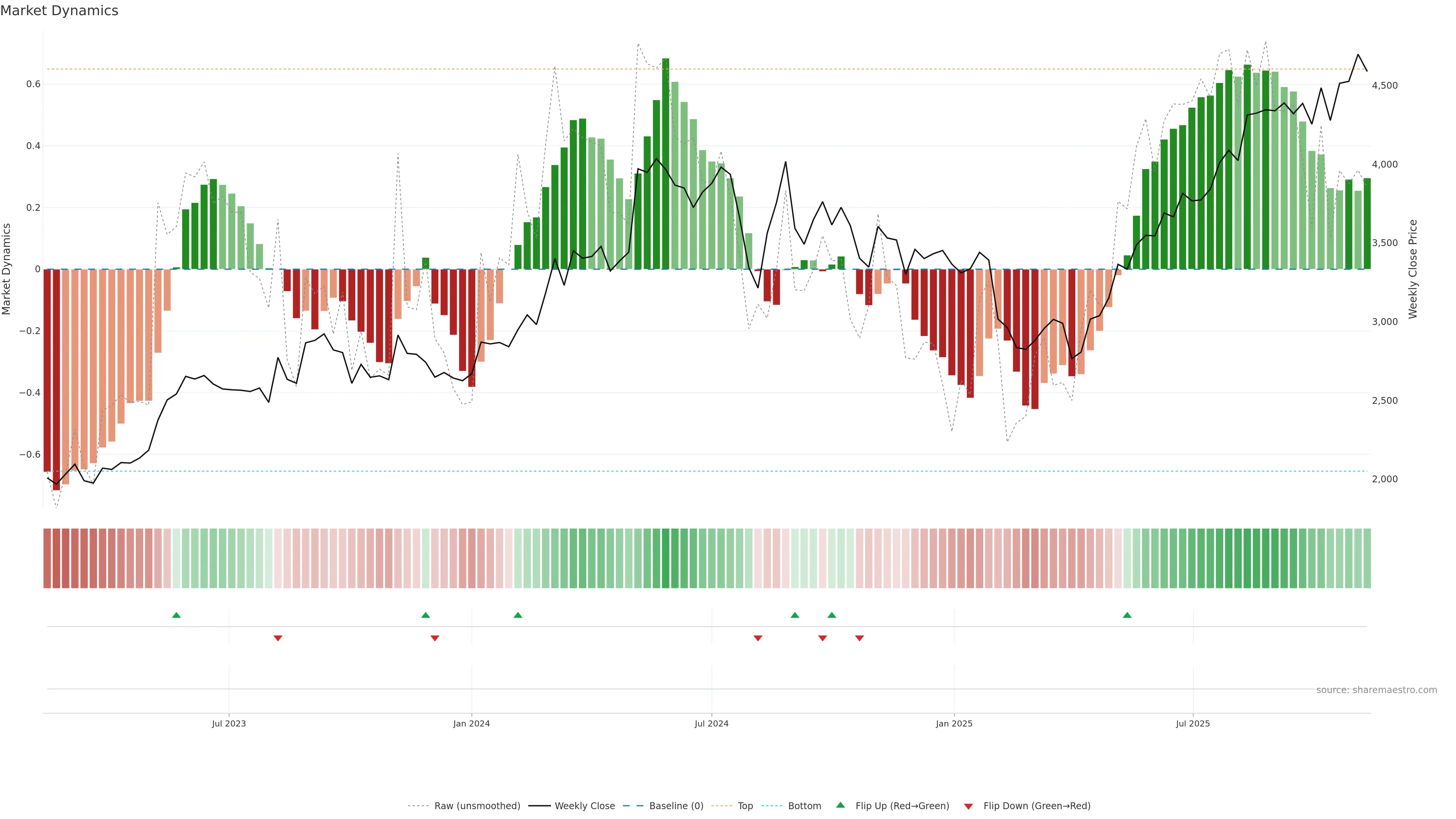Click the Jul 2025 x-axis label
The image size is (1456, 819).
(x=1192, y=723)
